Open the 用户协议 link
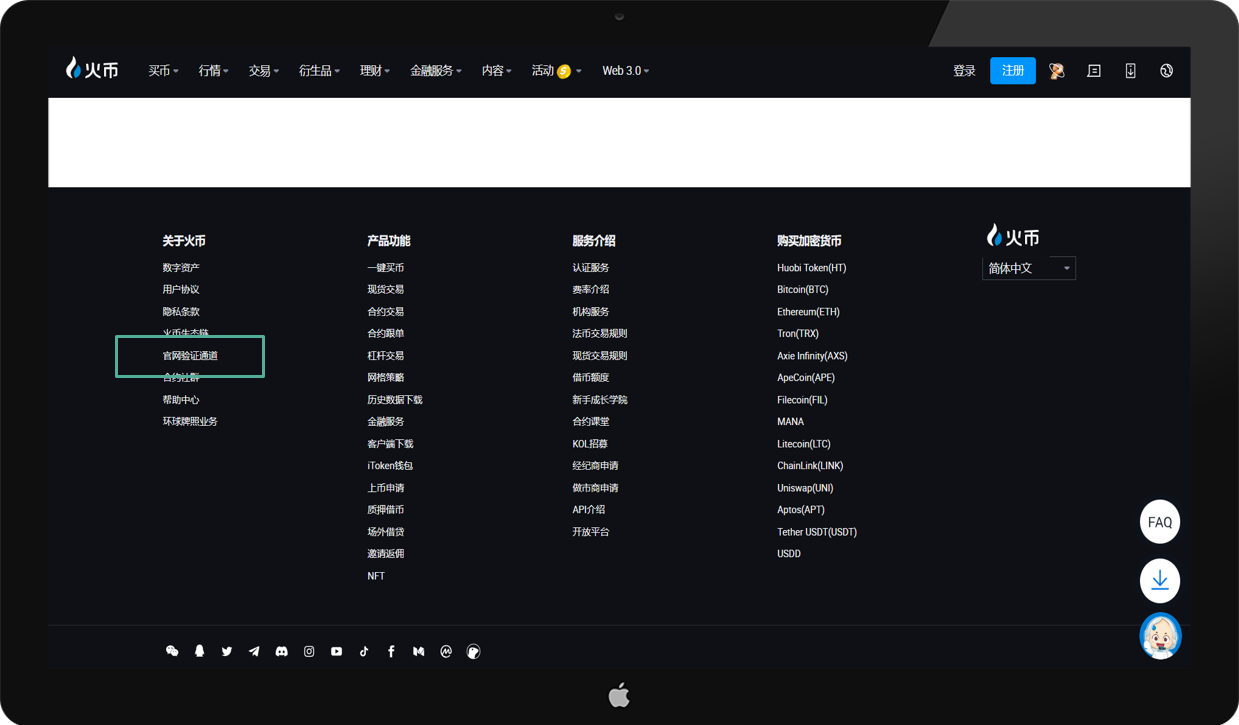The height and width of the screenshot is (725, 1239). (181, 290)
